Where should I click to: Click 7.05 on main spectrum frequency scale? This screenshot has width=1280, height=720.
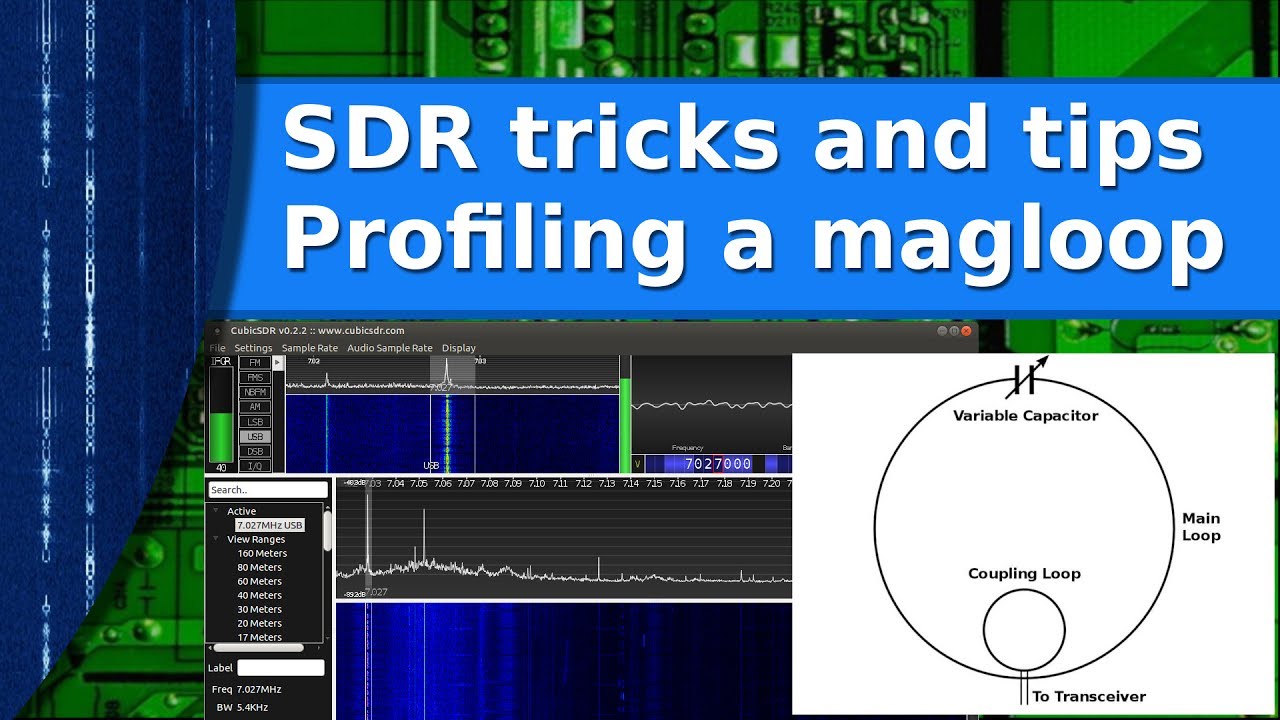coord(418,484)
